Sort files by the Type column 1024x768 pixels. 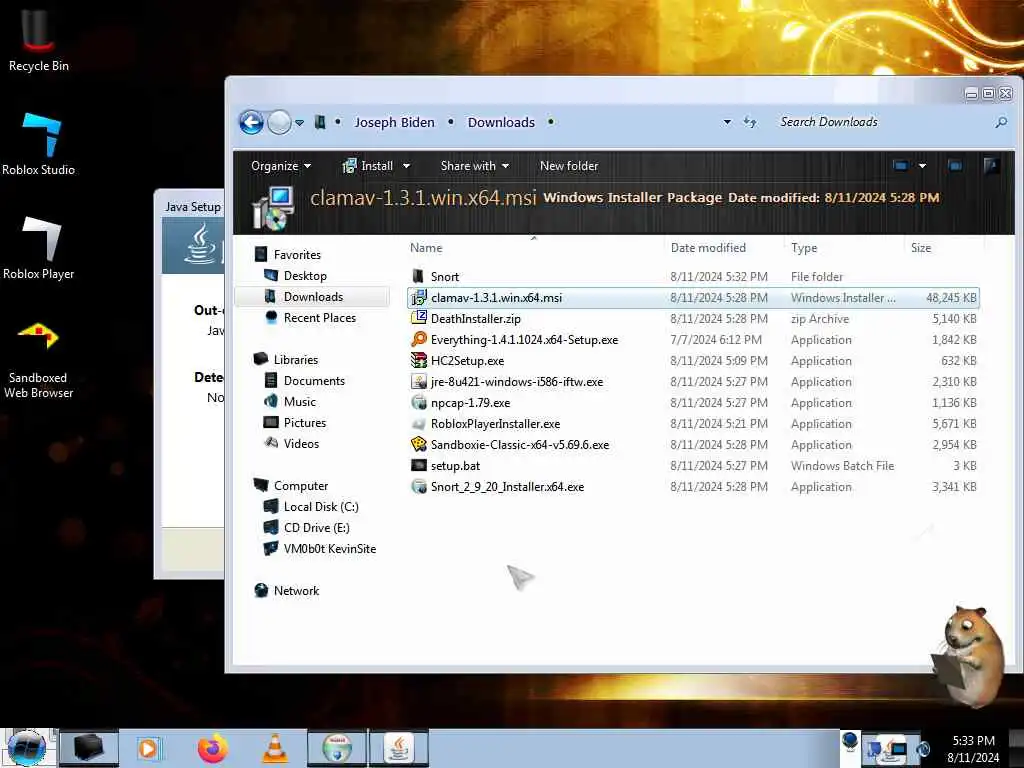tap(804, 248)
